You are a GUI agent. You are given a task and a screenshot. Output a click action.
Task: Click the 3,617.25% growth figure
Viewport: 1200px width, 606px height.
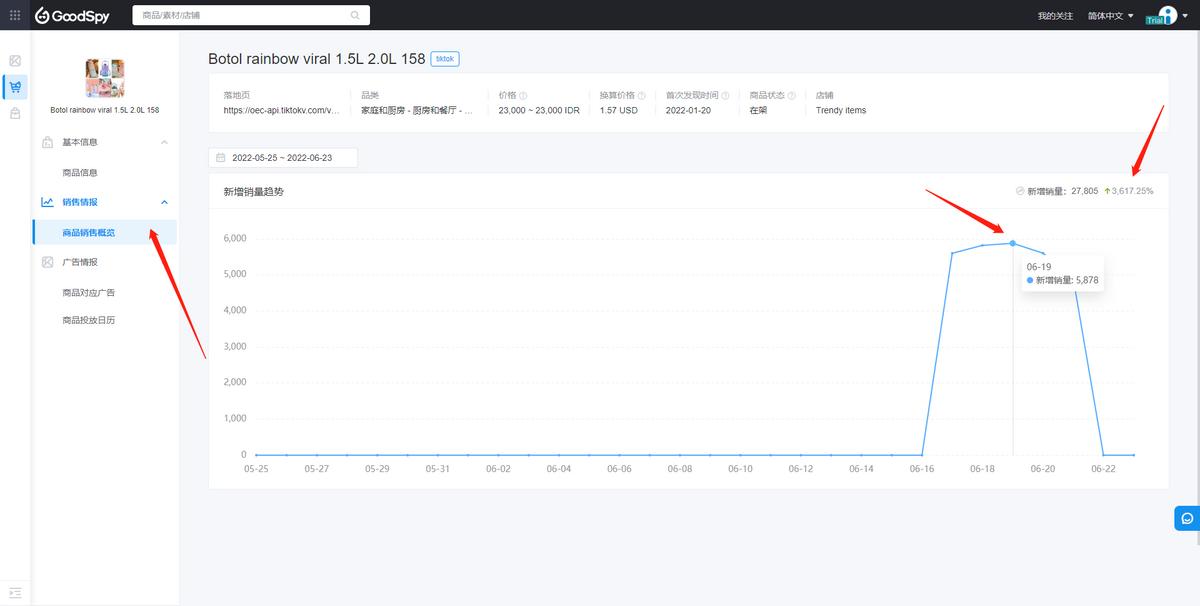tap(1128, 190)
